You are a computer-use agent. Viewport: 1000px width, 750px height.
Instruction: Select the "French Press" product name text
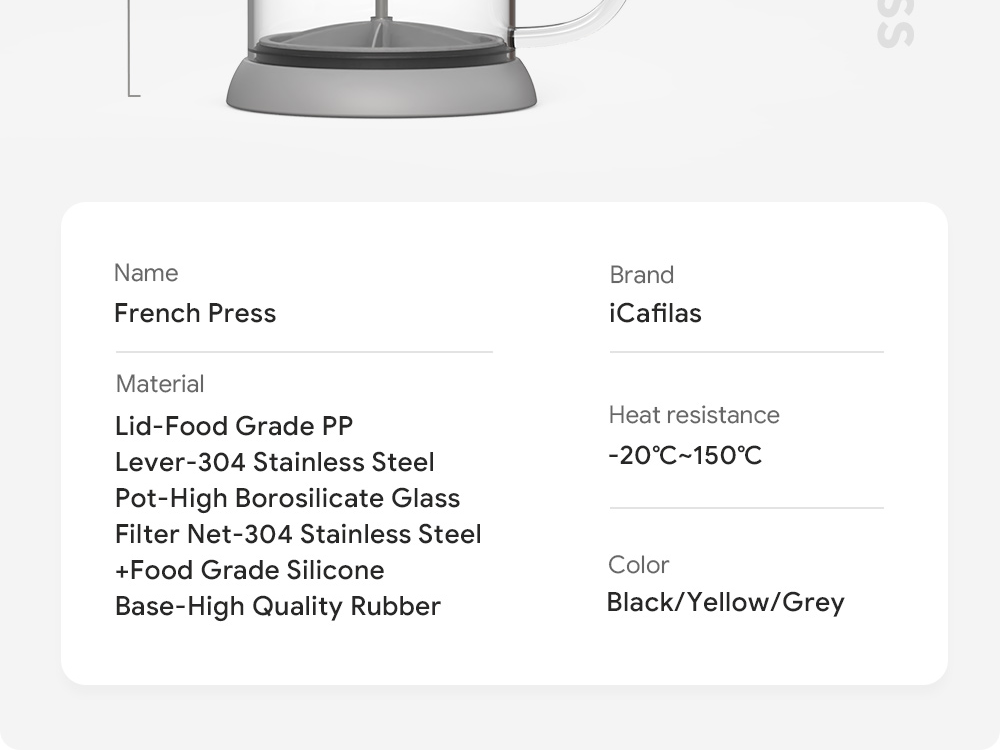pyautogui.click(x=195, y=313)
